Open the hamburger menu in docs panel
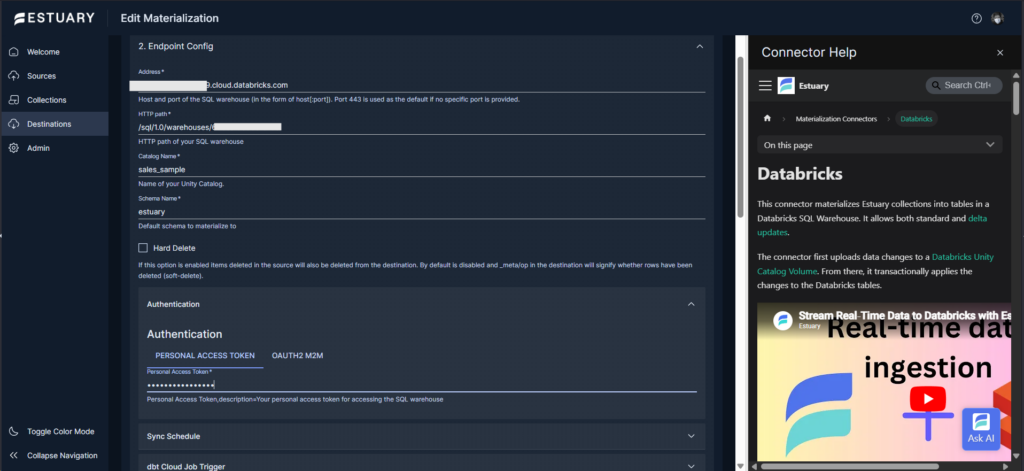Viewport: 1024px width, 471px height. pyautogui.click(x=765, y=86)
